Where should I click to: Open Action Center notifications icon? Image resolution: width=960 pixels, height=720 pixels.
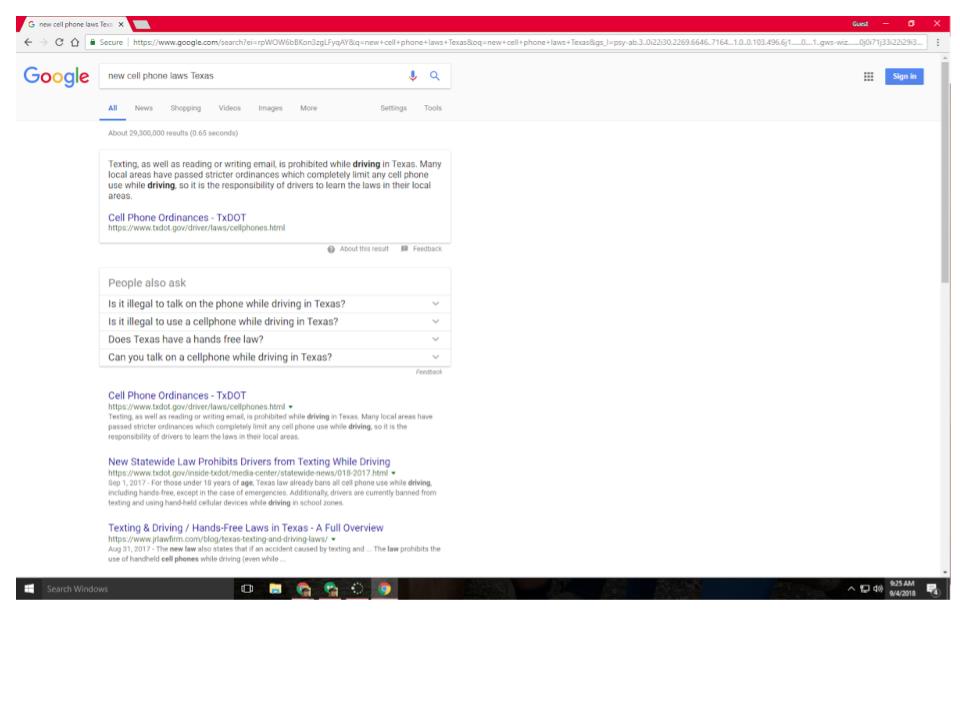coord(932,589)
